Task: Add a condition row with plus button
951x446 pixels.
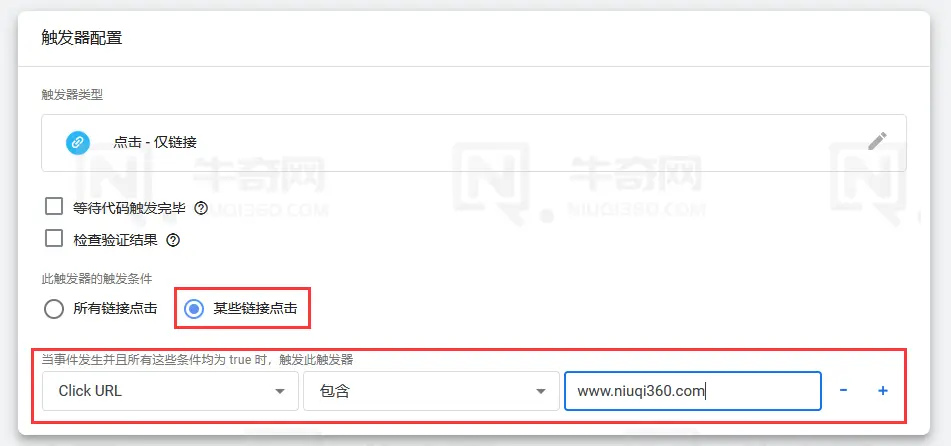Action: coord(883,391)
